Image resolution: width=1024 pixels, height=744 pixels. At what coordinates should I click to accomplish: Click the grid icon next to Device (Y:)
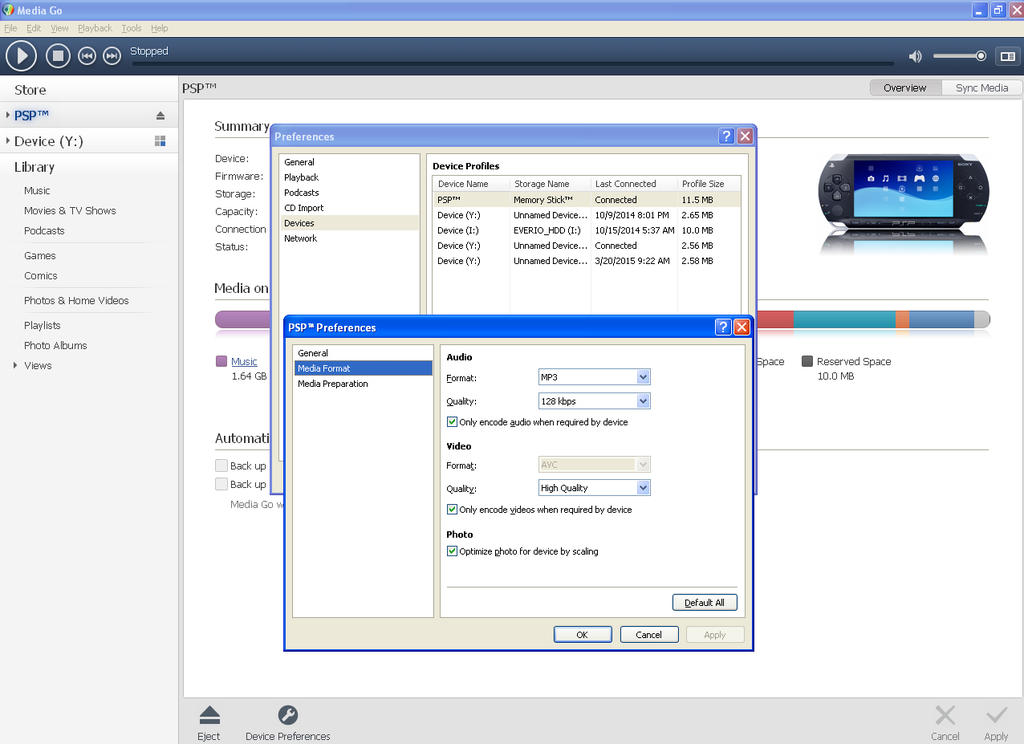160,141
